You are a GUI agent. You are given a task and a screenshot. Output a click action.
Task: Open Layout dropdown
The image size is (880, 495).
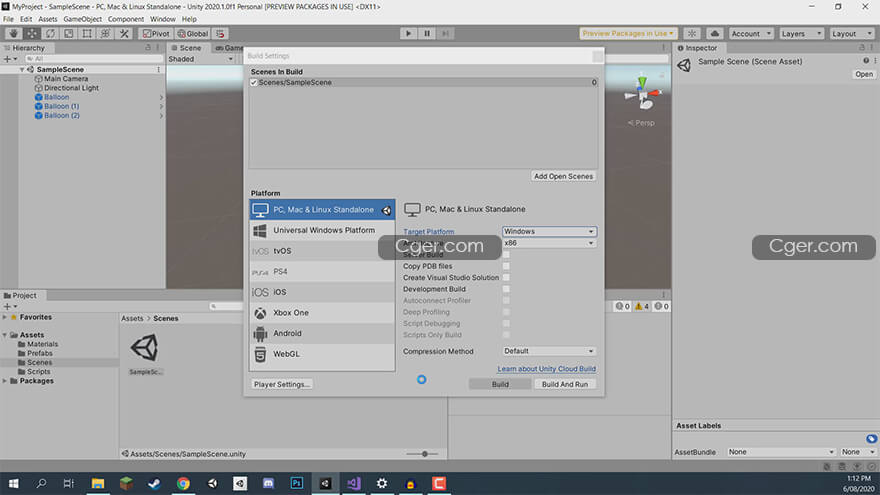coord(851,34)
